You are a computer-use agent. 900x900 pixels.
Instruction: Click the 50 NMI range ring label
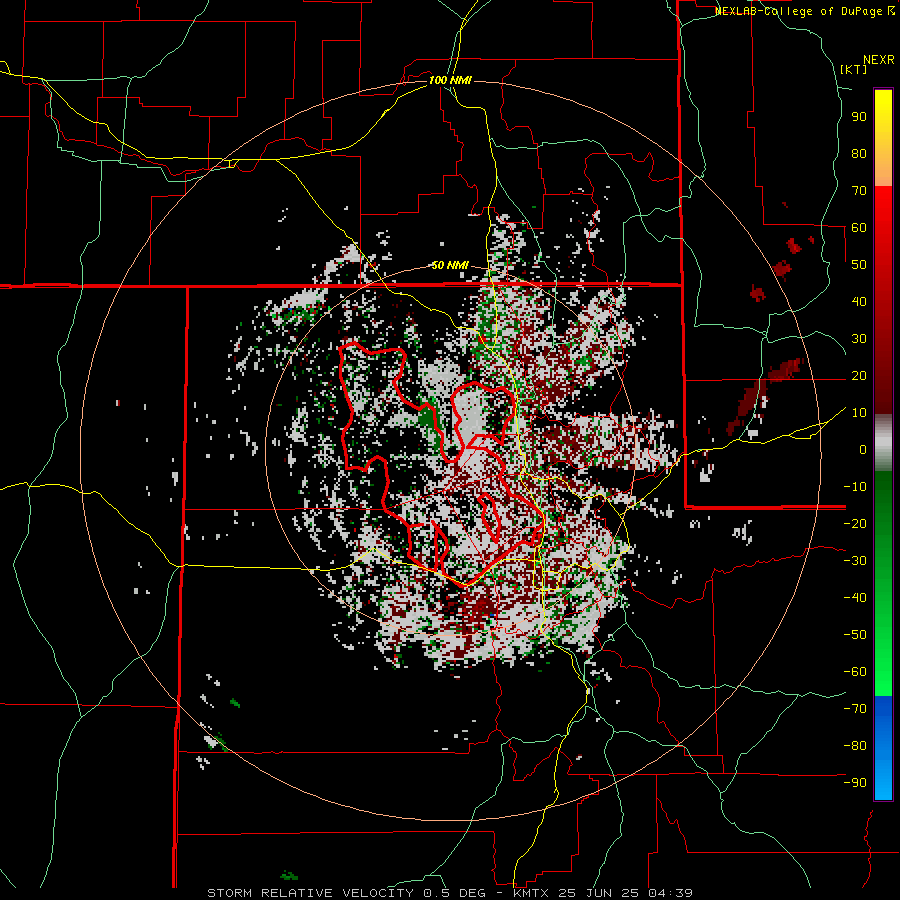(450, 265)
